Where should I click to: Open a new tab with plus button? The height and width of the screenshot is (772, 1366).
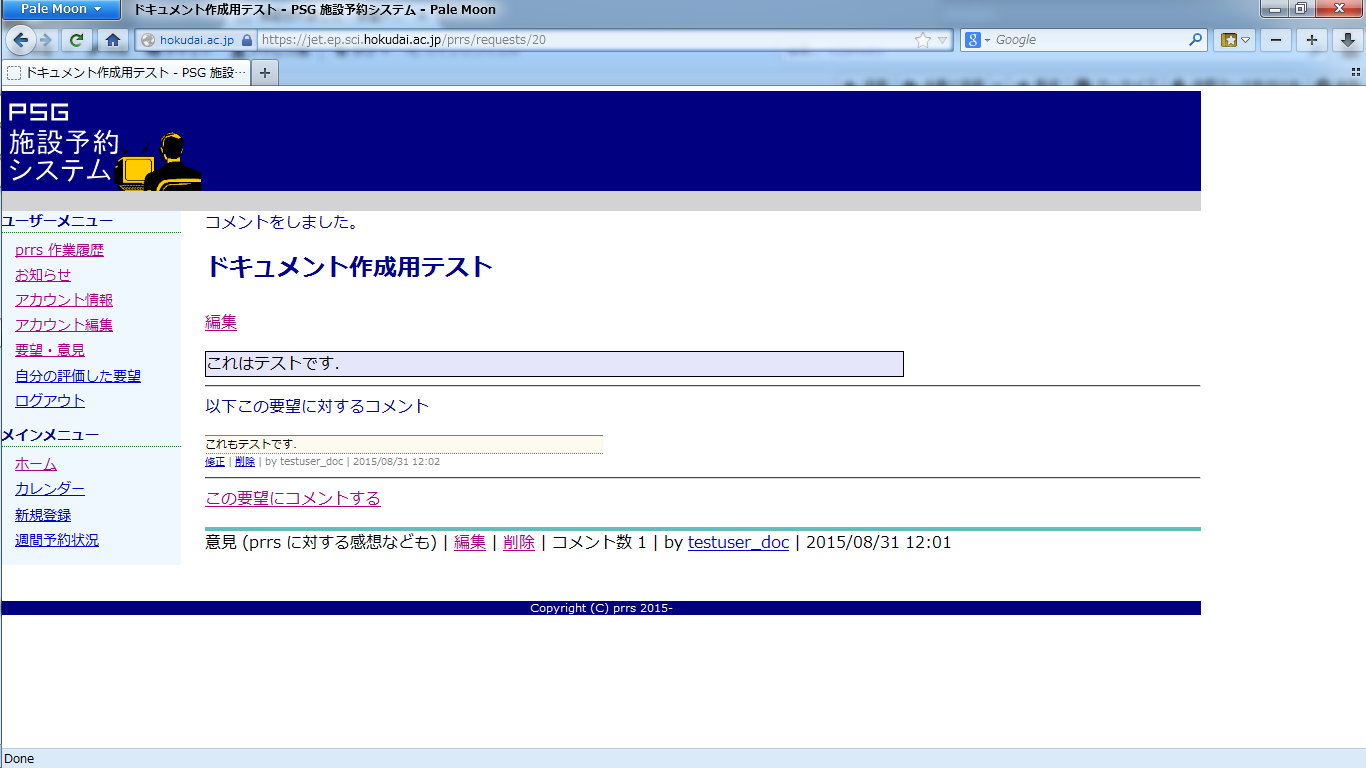click(x=265, y=73)
